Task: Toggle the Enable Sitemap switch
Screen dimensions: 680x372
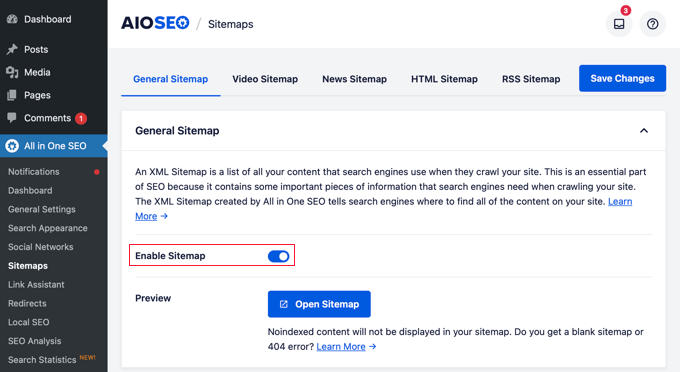Action: (x=278, y=256)
